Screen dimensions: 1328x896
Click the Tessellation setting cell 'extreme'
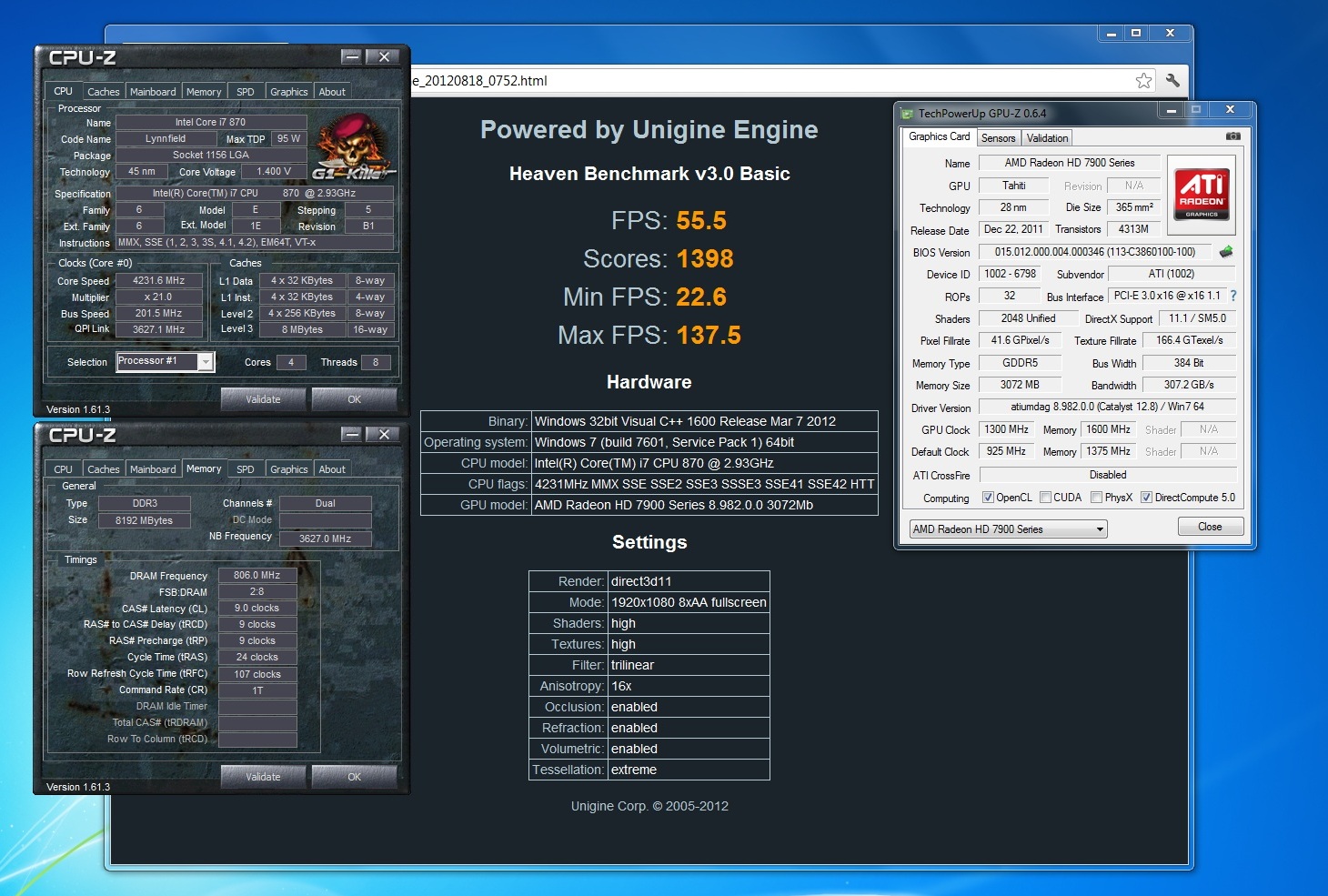(689, 770)
